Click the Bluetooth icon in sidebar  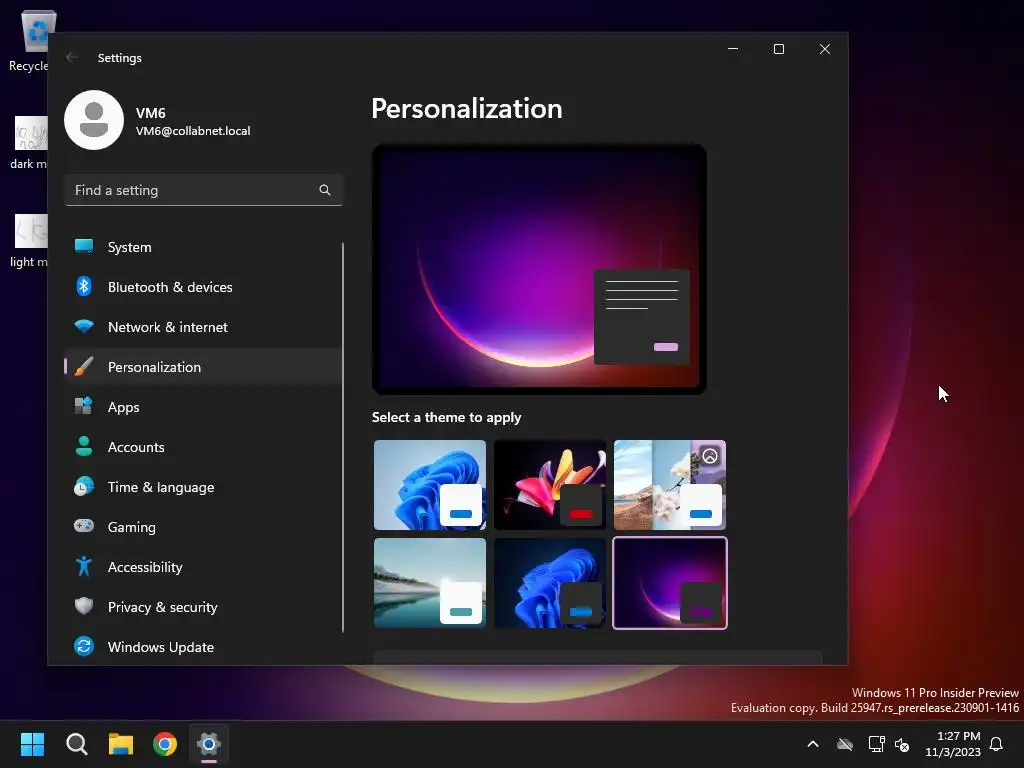(x=84, y=287)
